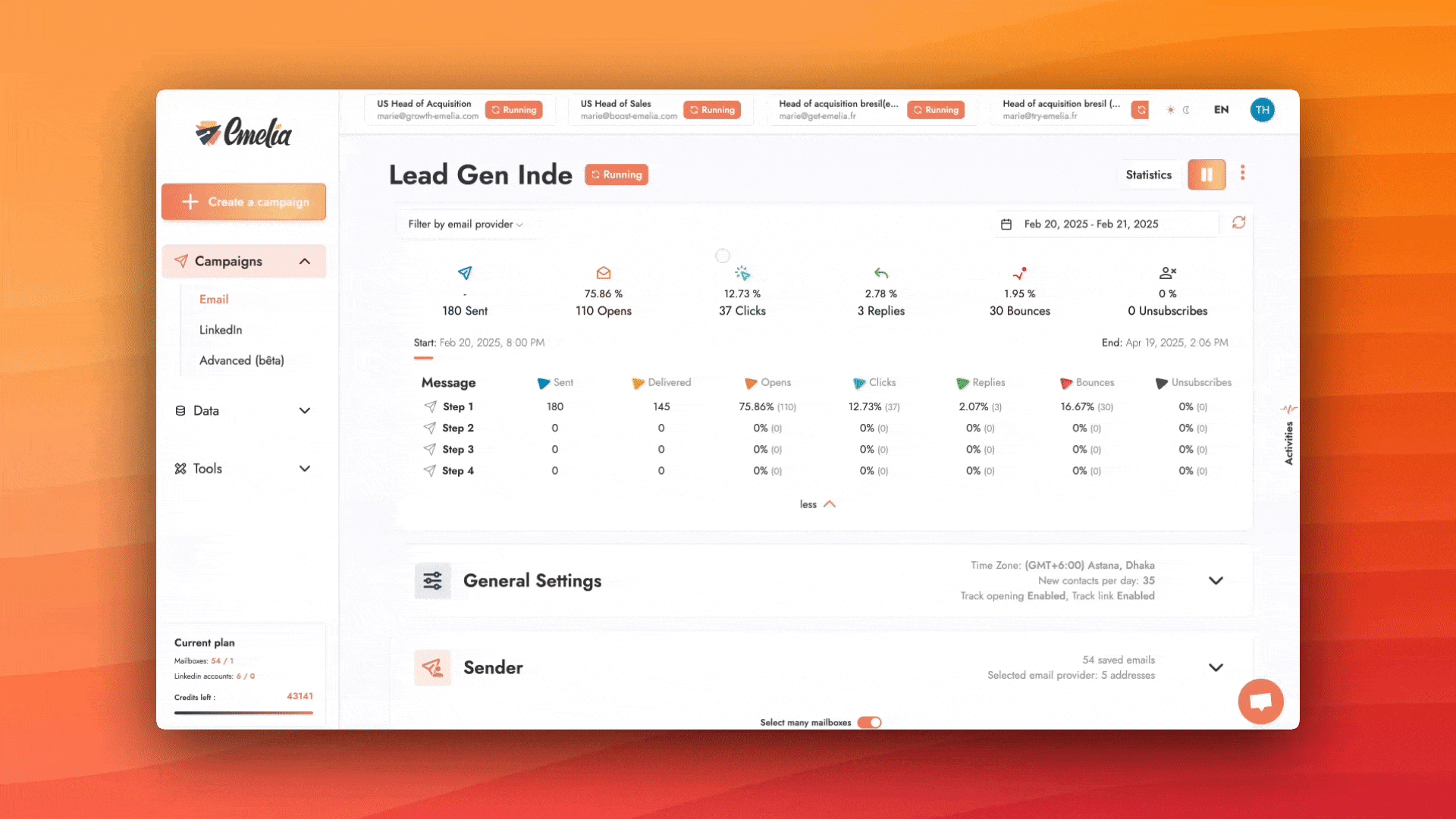Select the LinkedIn tab under Campaigns
Viewport: 1456px width, 819px height.
[x=220, y=329]
